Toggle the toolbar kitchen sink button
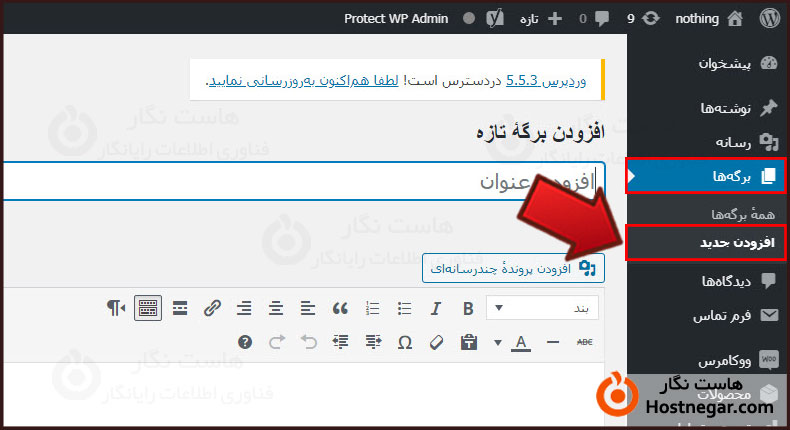 coord(148,308)
